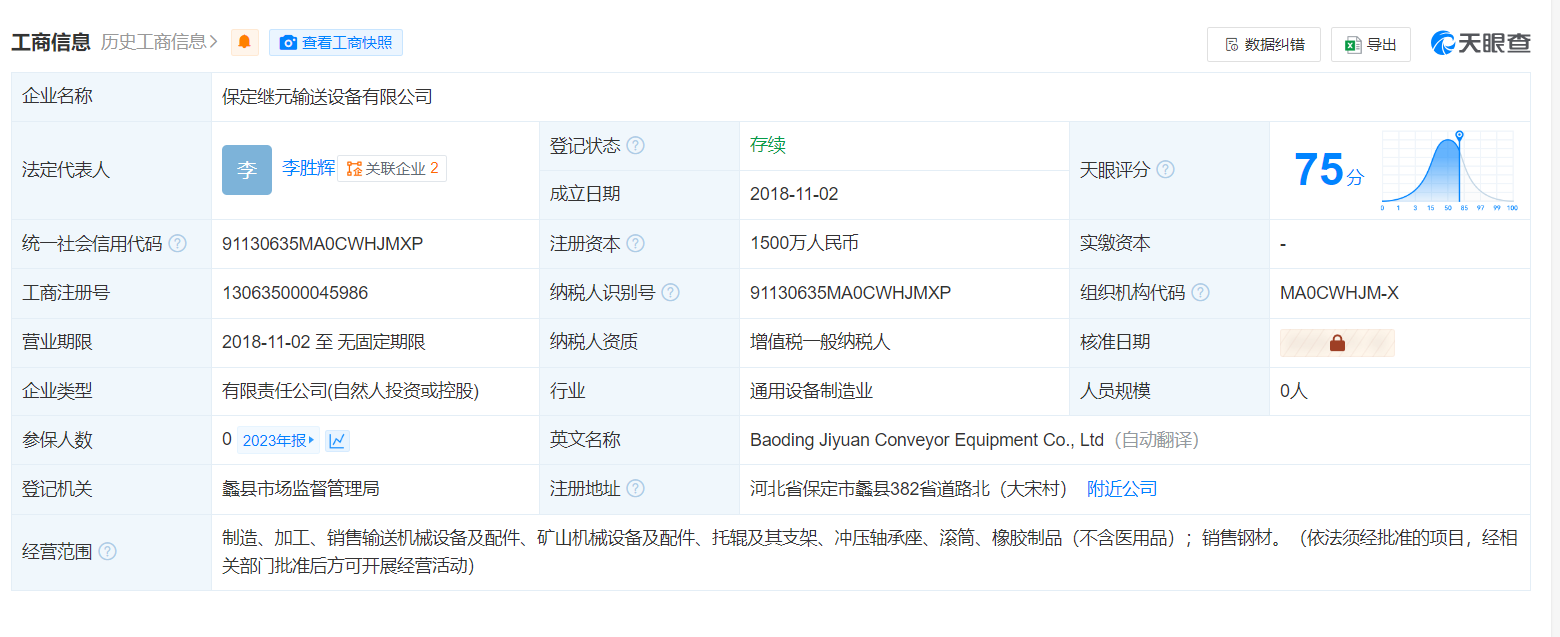Click industry value 通用设备制造业
Screen dimensions: 1560x637
coord(811,391)
